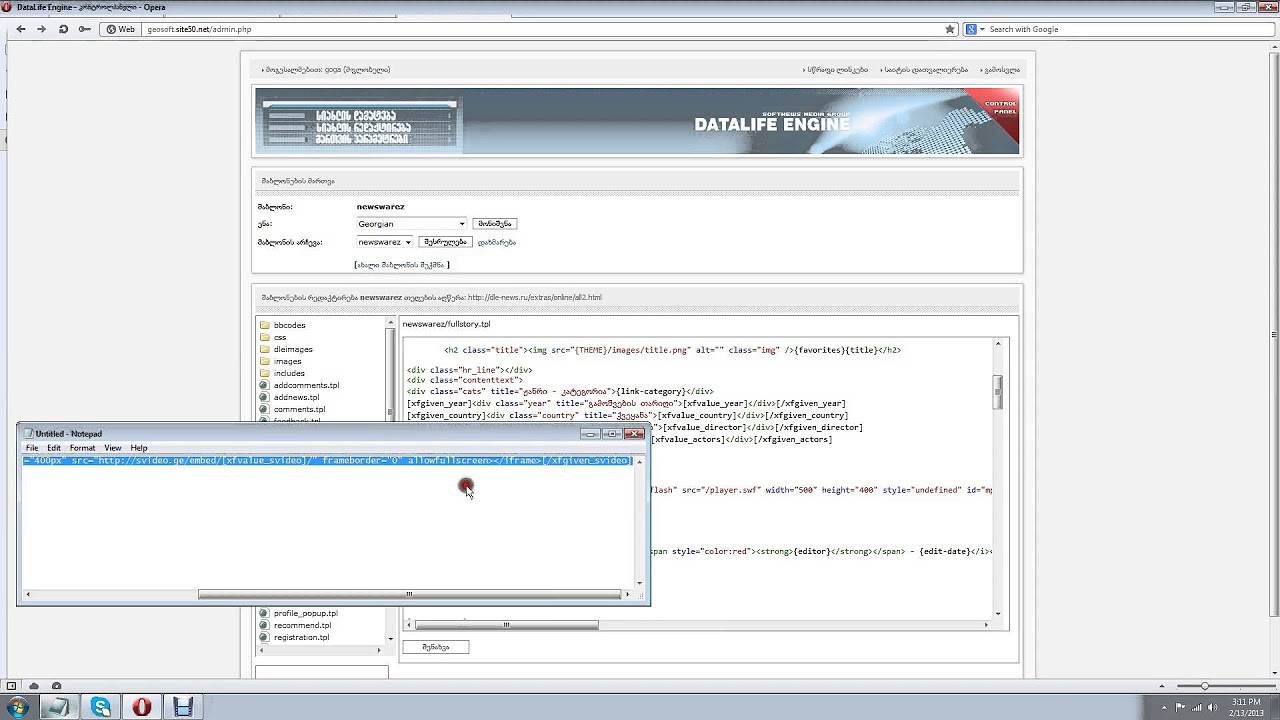Open the images folder

pyautogui.click(x=287, y=361)
